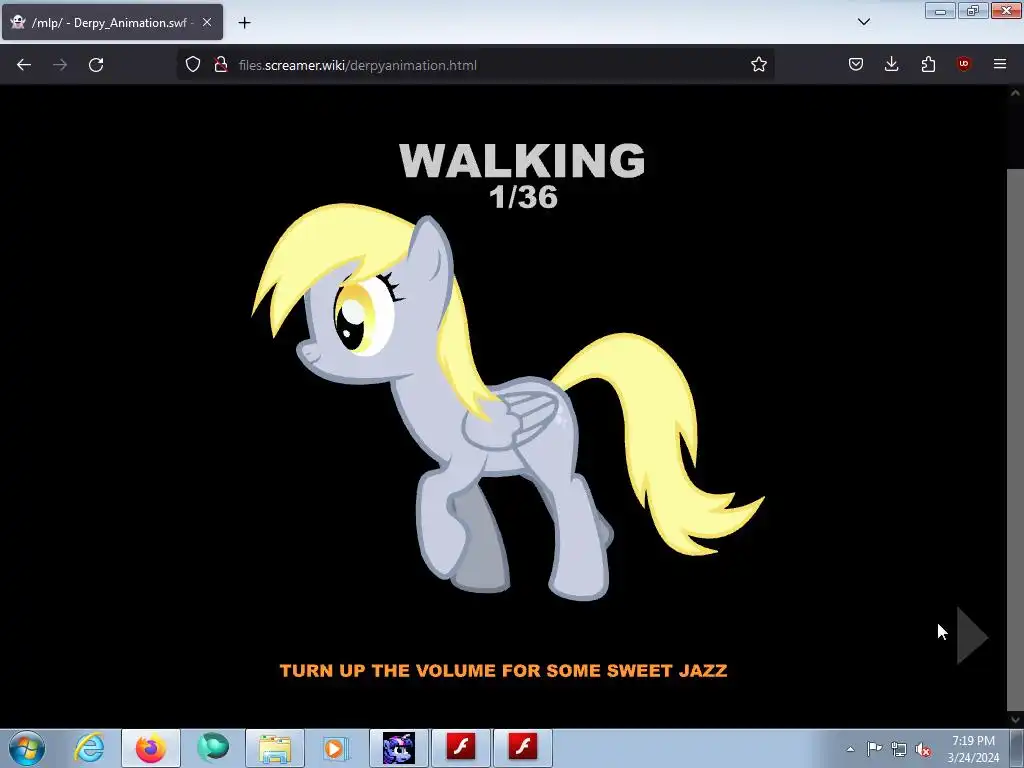Screen dimensions: 1024x768
Task: Open the Action Center flag icon
Action: (874, 749)
